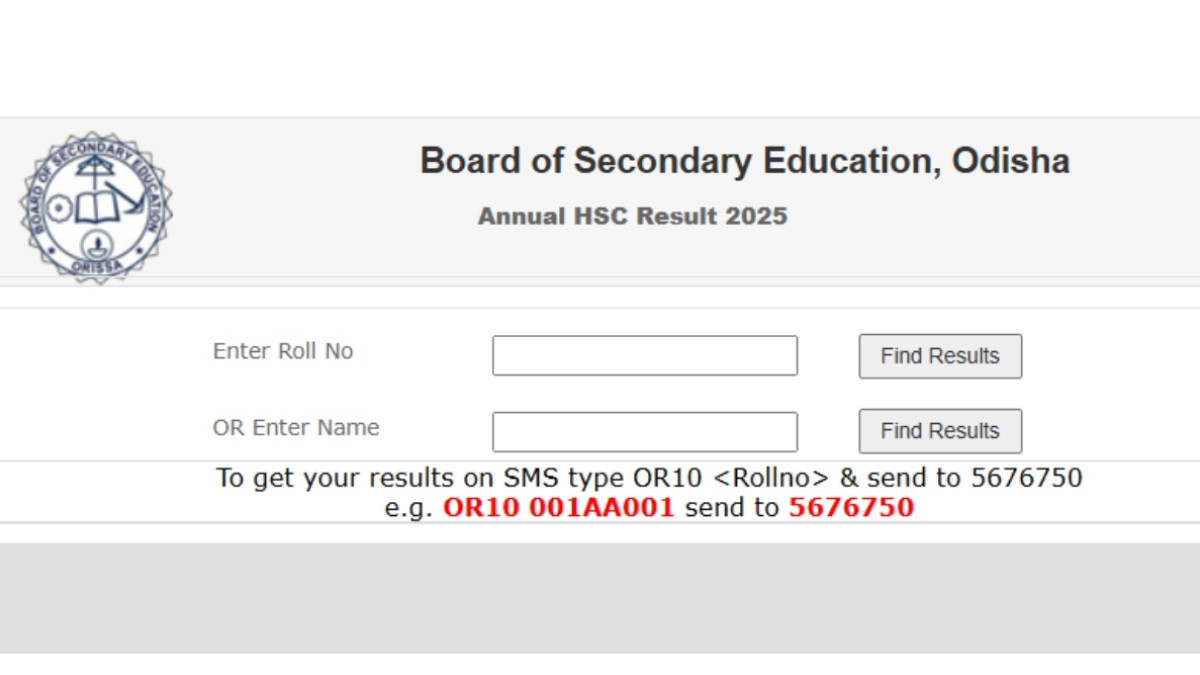Click 'send to' between the red example texts
1200x675 pixels.
point(731,508)
